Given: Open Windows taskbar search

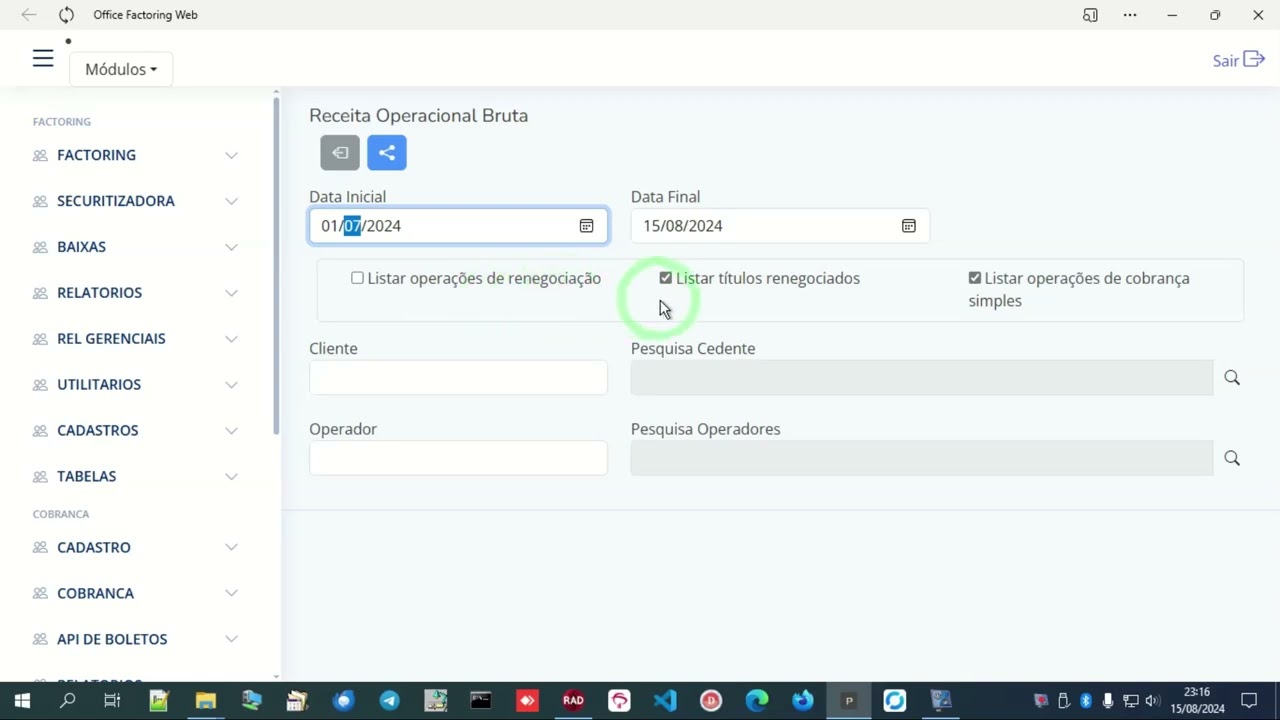Looking at the screenshot, I should 68,701.
